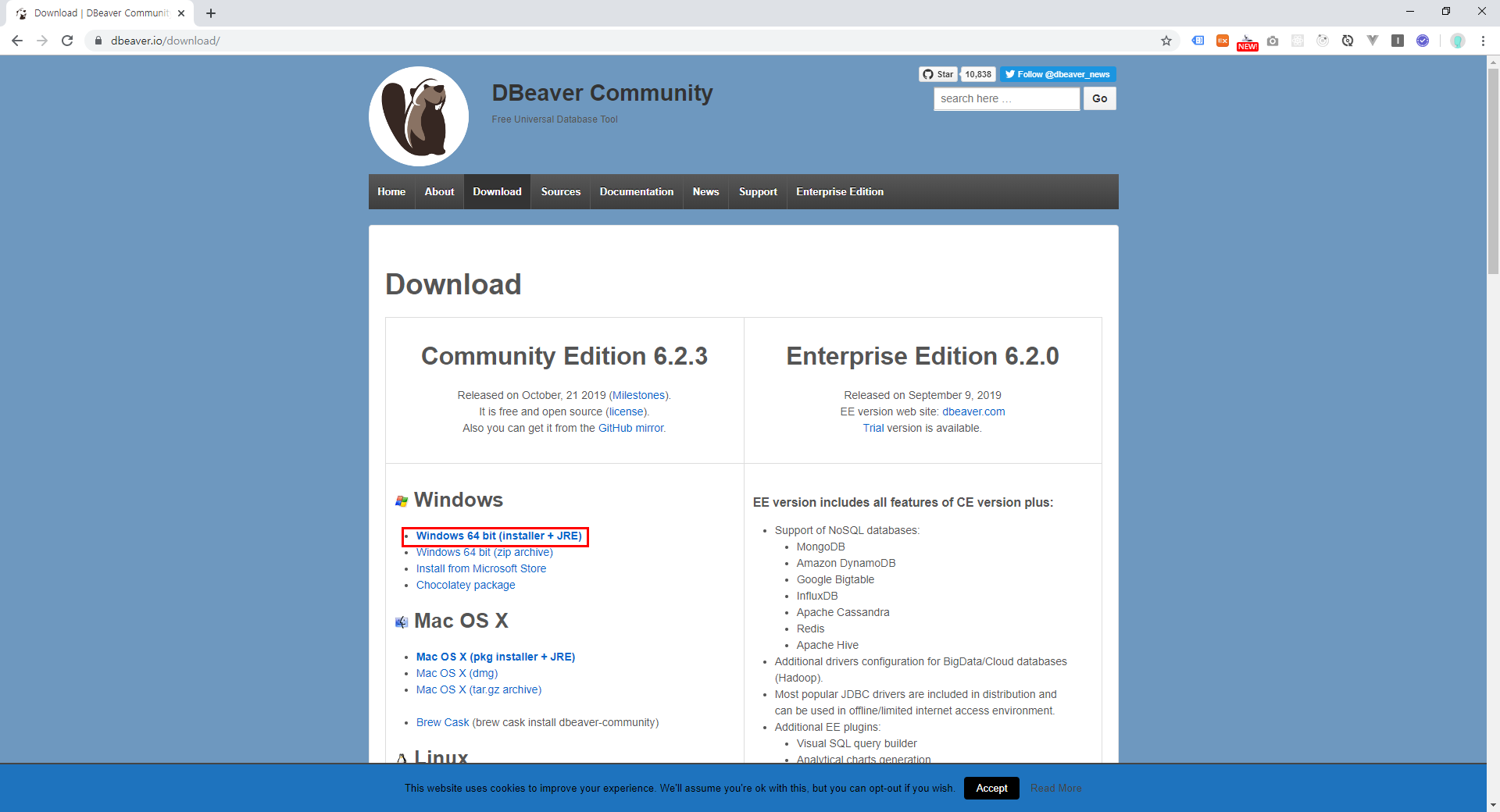The width and height of the screenshot is (1500, 812).
Task: Click the DBeaver beaver logo
Action: click(419, 116)
